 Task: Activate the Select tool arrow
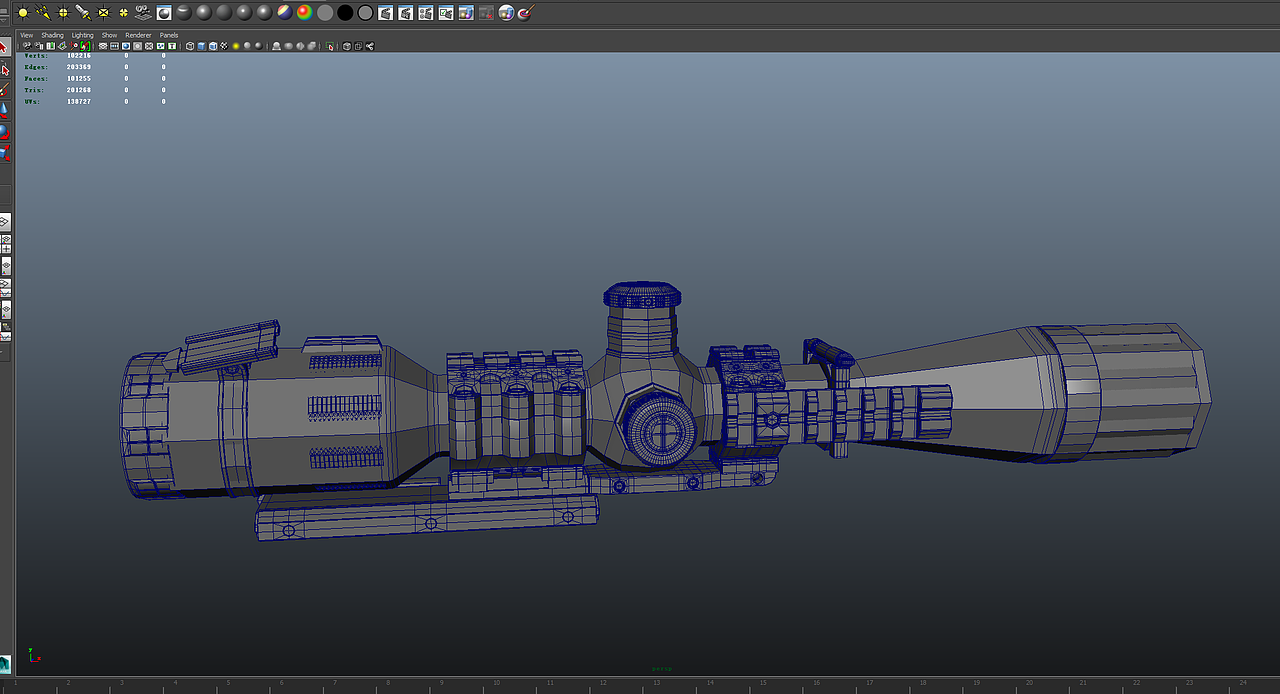tap(4, 47)
